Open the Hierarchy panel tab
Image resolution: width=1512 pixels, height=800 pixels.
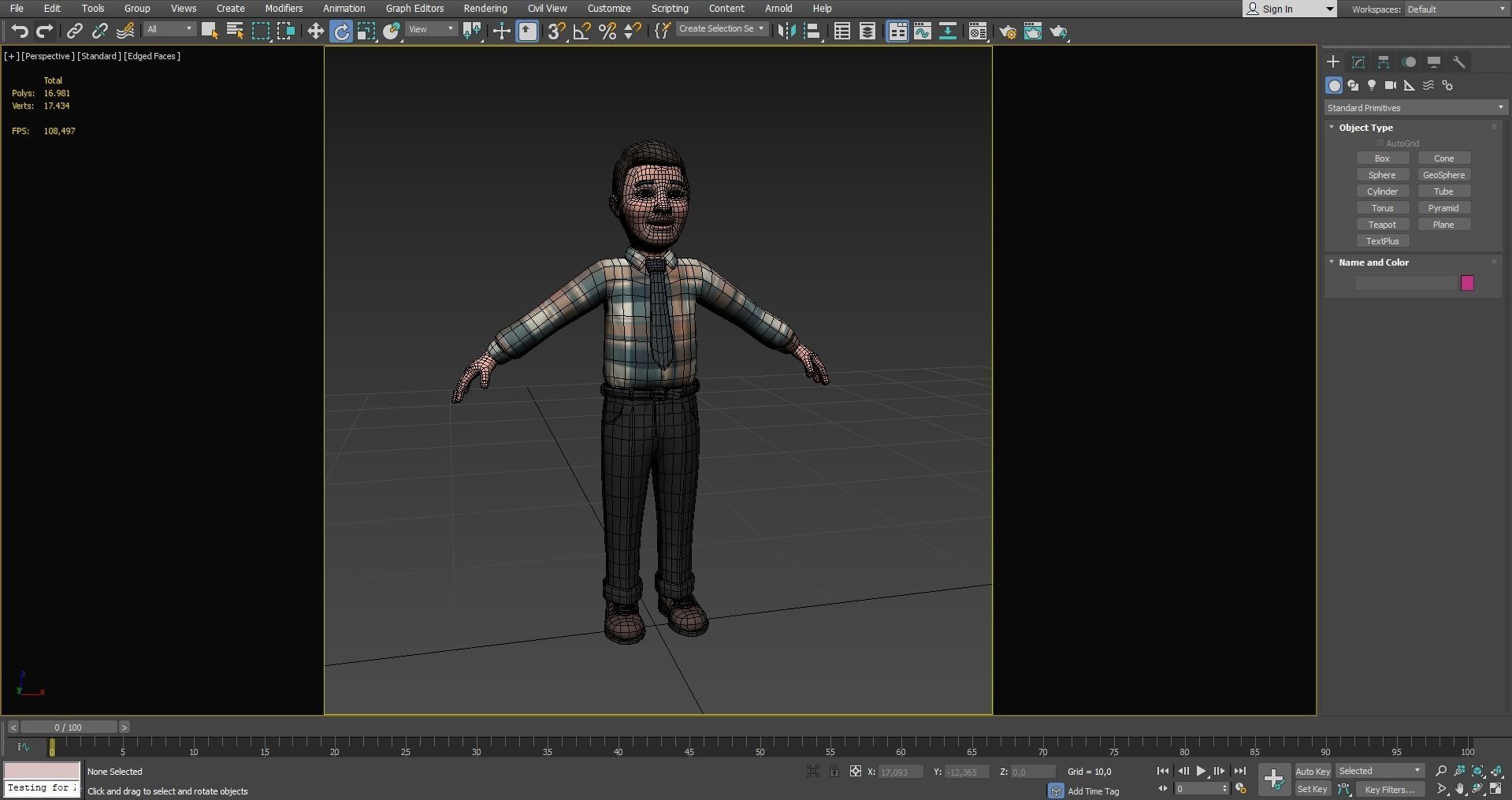[1384, 61]
